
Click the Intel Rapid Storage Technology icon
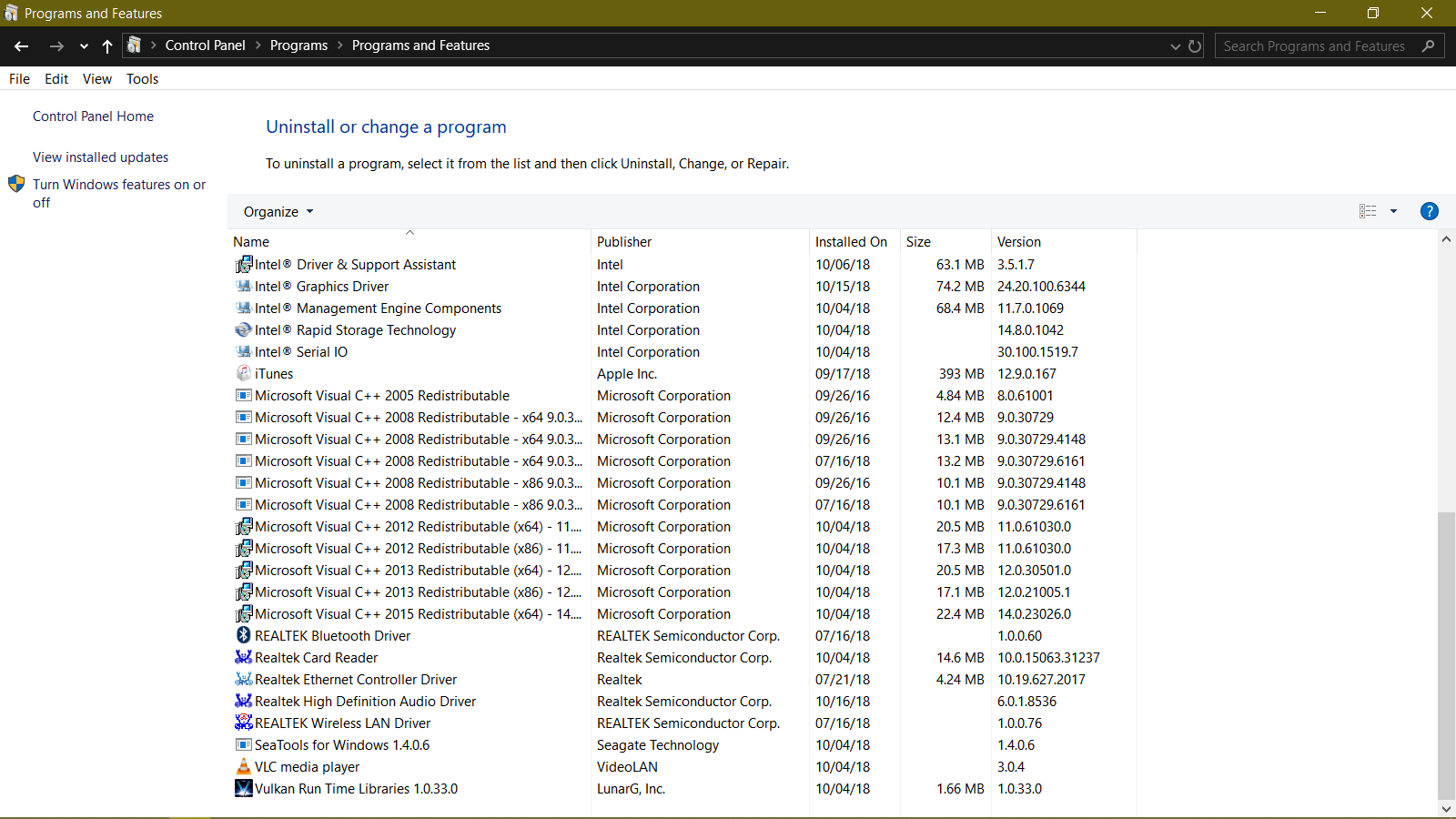[244, 330]
